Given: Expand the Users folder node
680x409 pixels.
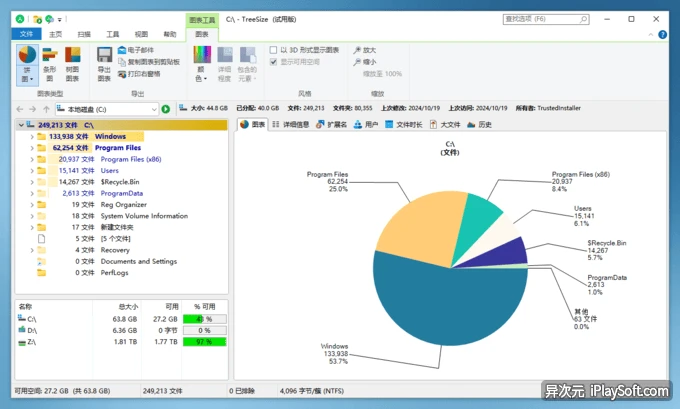Looking at the screenshot, I should click(x=32, y=170).
